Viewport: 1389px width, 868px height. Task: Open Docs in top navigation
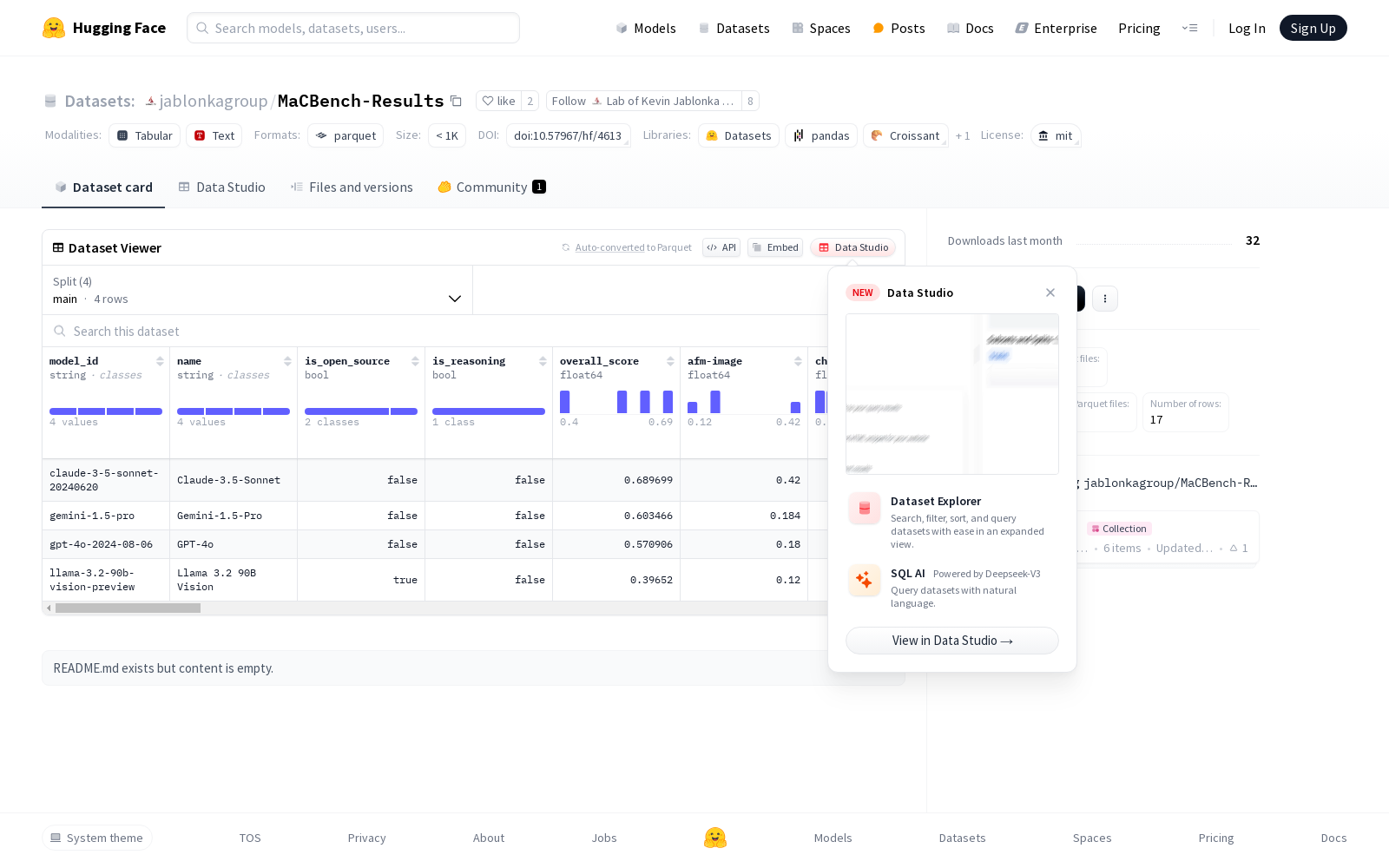[971, 28]
